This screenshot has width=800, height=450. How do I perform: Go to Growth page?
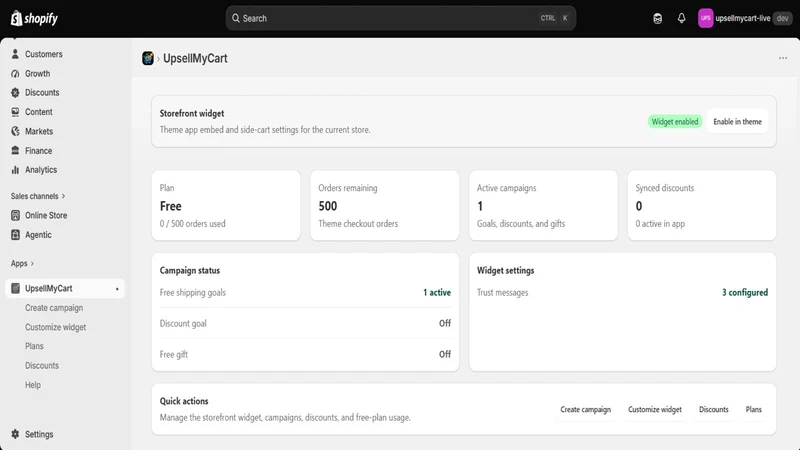pyautogui.click(x=38, y=73)
